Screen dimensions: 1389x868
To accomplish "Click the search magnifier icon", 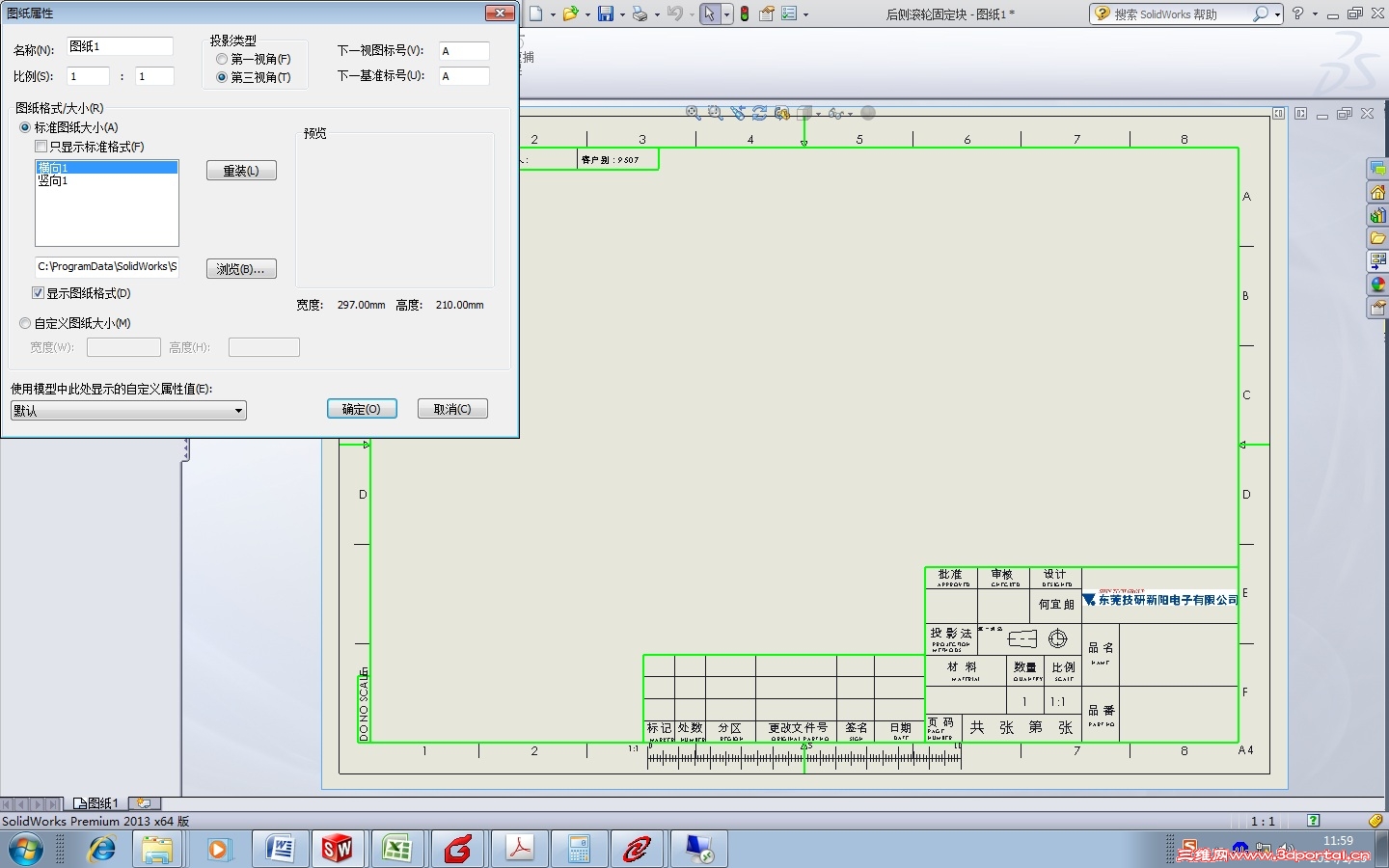I will [x=1260, y=14].
